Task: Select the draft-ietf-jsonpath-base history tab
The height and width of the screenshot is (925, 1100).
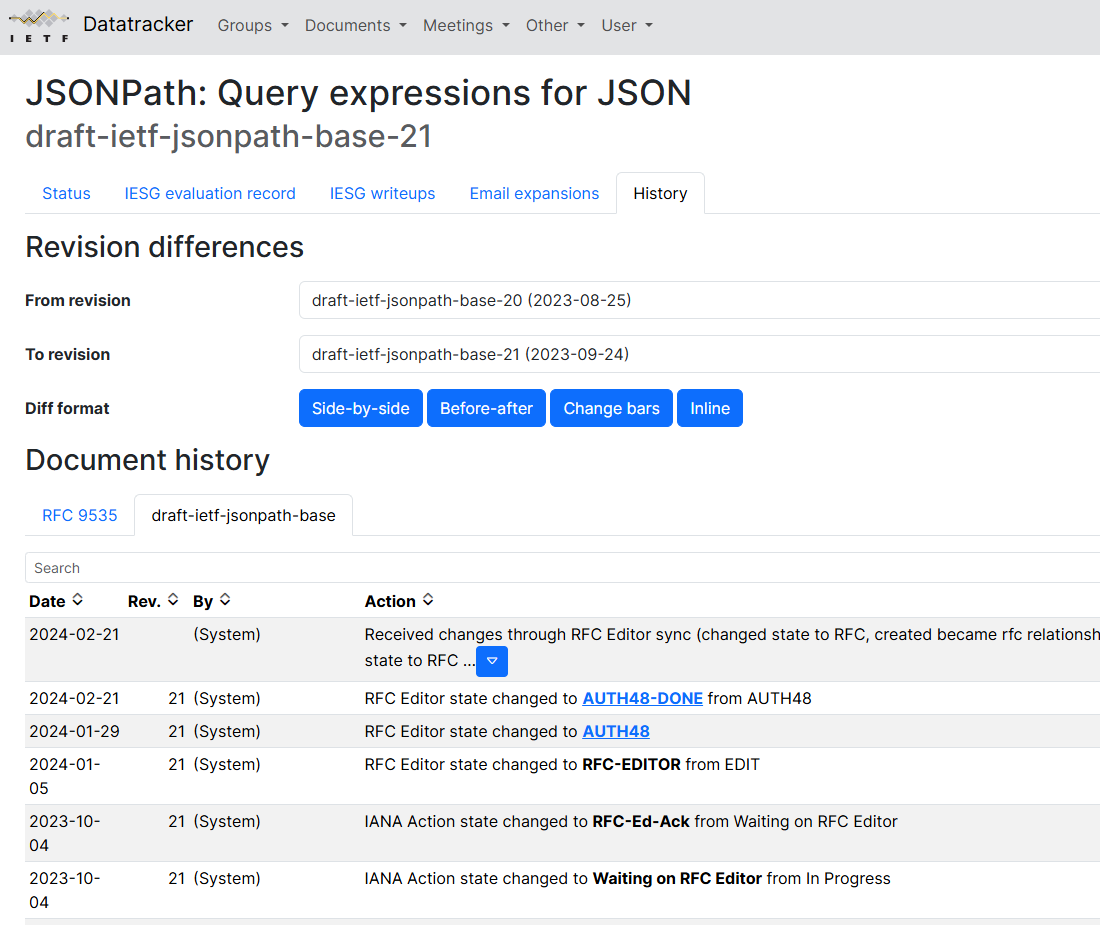Action: (x=243, y=515)
